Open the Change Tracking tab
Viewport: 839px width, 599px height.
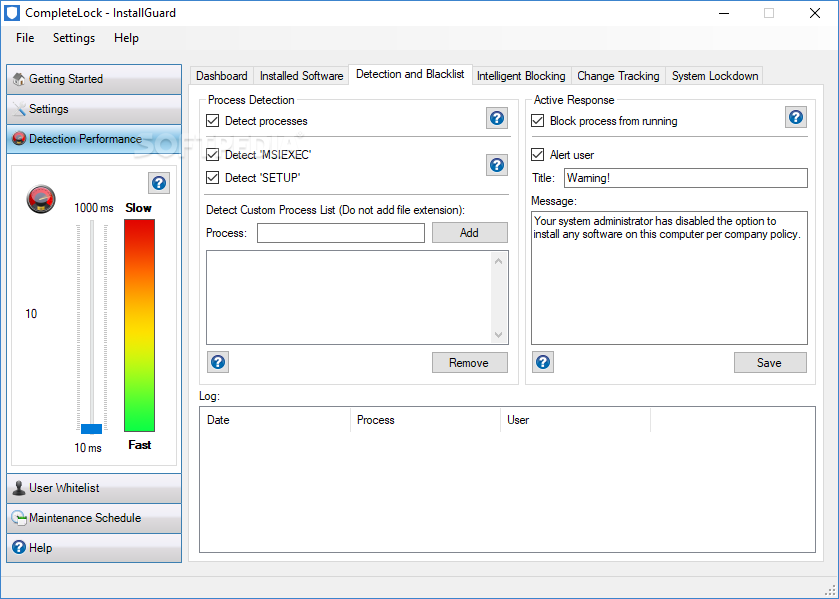(618, 76)
